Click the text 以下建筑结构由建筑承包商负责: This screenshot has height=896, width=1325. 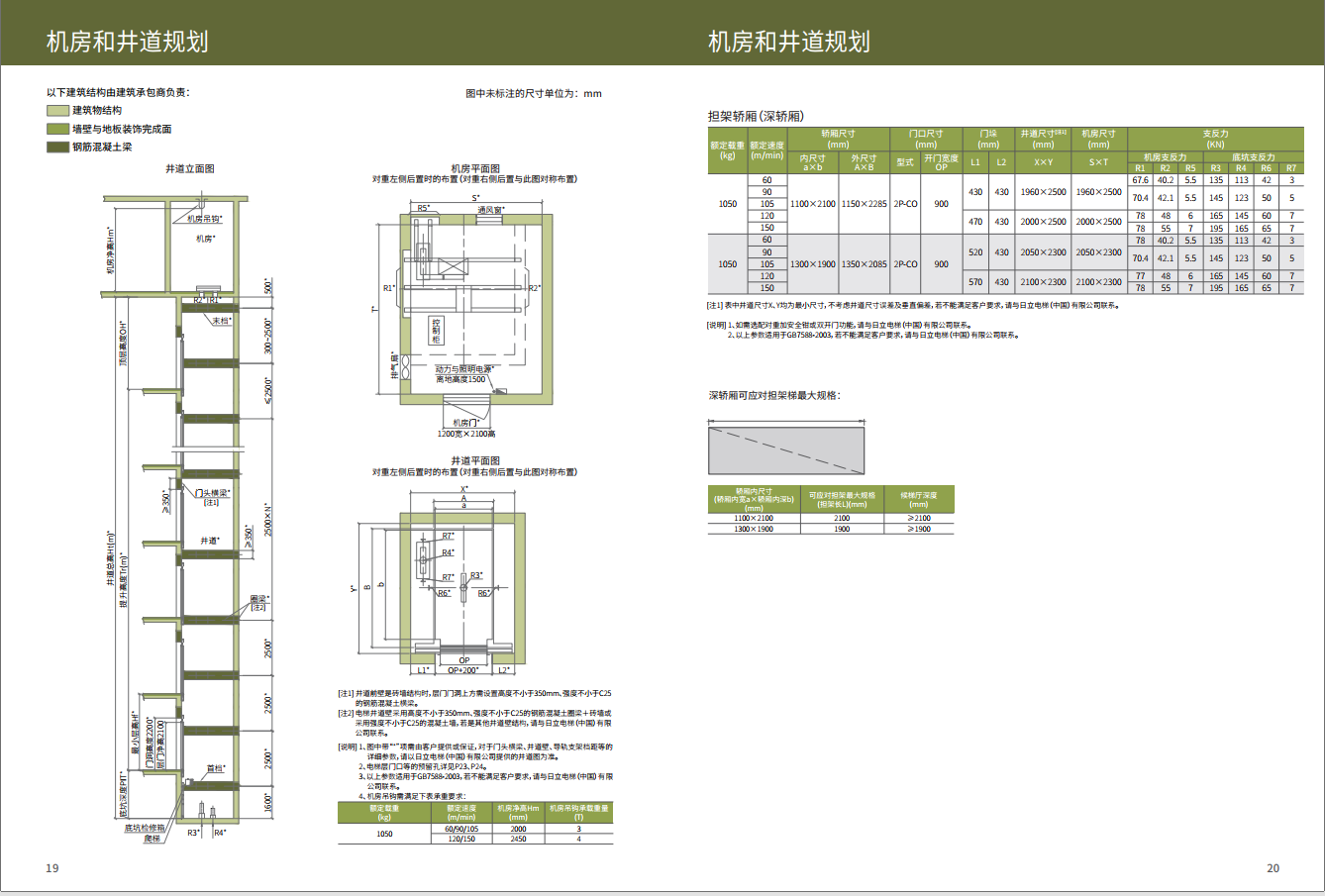118,92
